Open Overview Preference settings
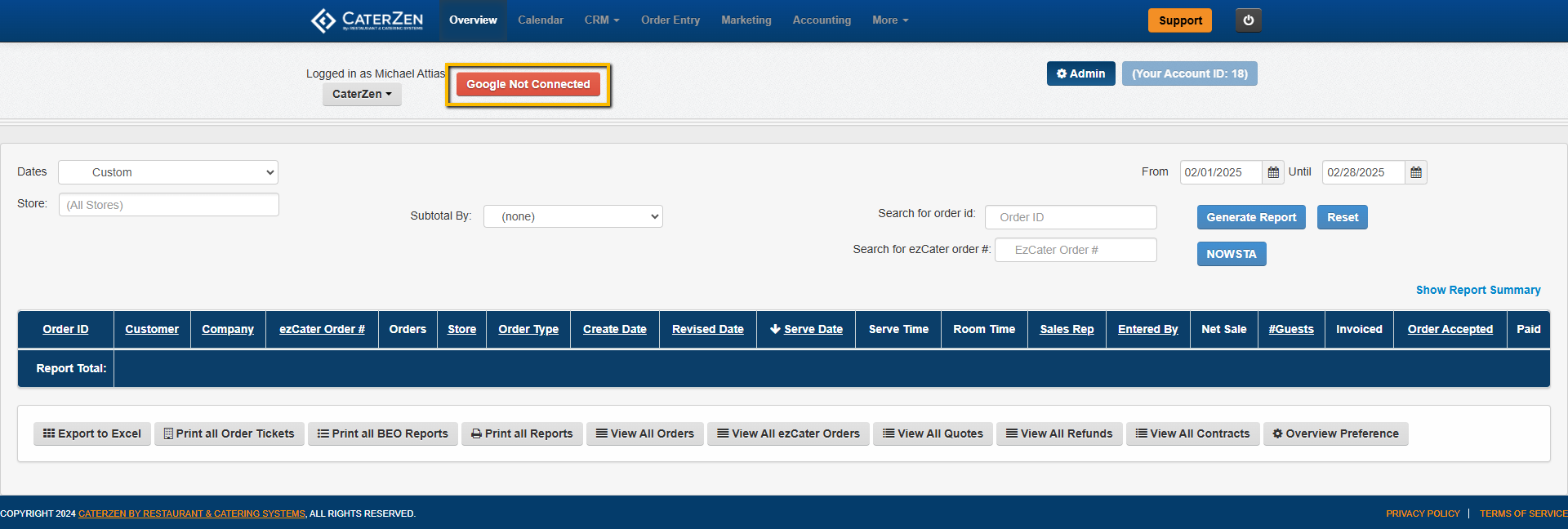The image size is (1568, 529). 1335,433
